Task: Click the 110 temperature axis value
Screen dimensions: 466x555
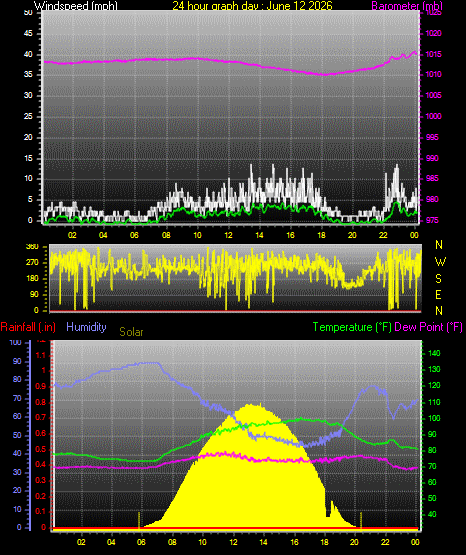Action: 434,402
